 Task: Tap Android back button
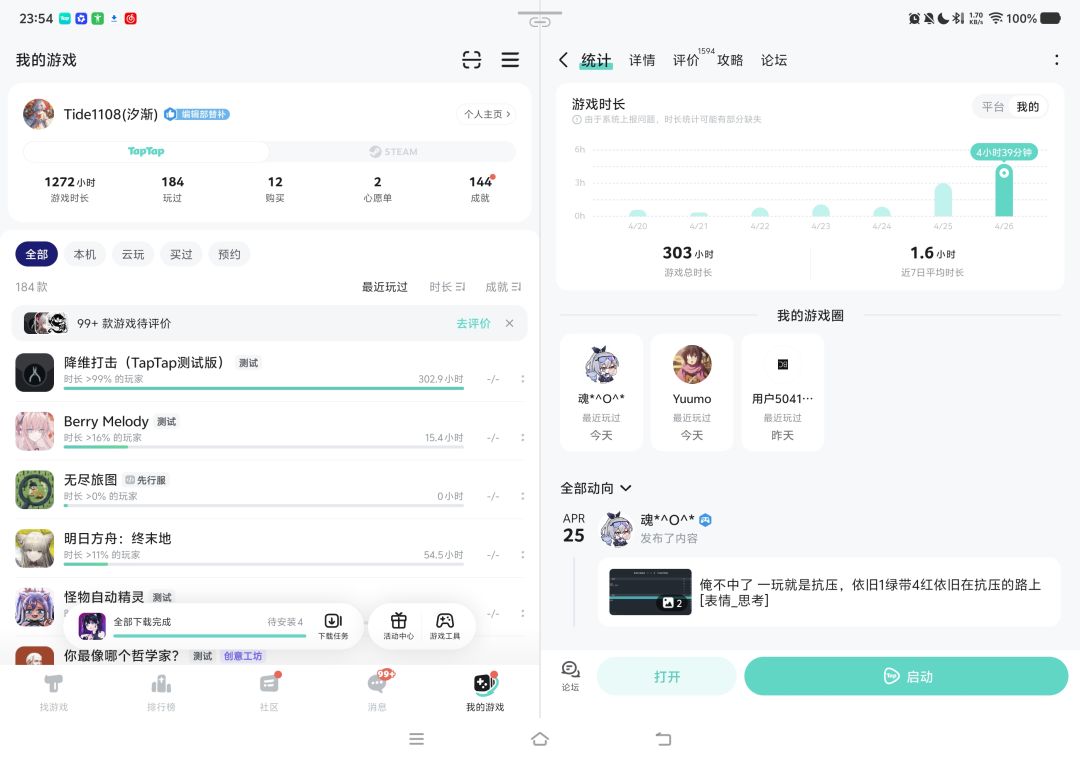pos(663,739)
